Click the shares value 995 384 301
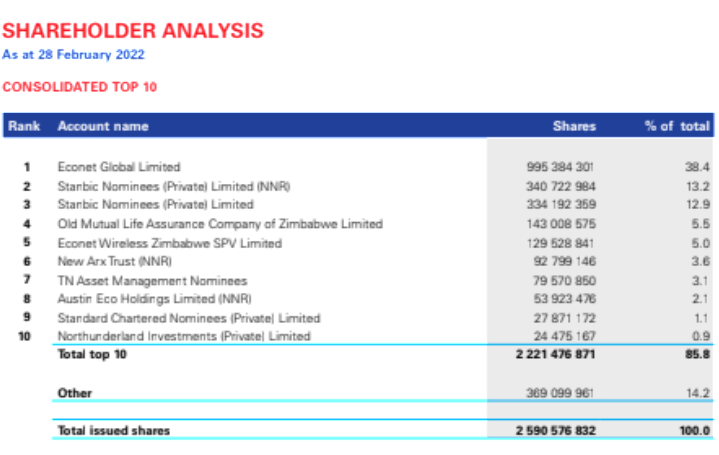The image size is (719, 455). pos(561,166)
